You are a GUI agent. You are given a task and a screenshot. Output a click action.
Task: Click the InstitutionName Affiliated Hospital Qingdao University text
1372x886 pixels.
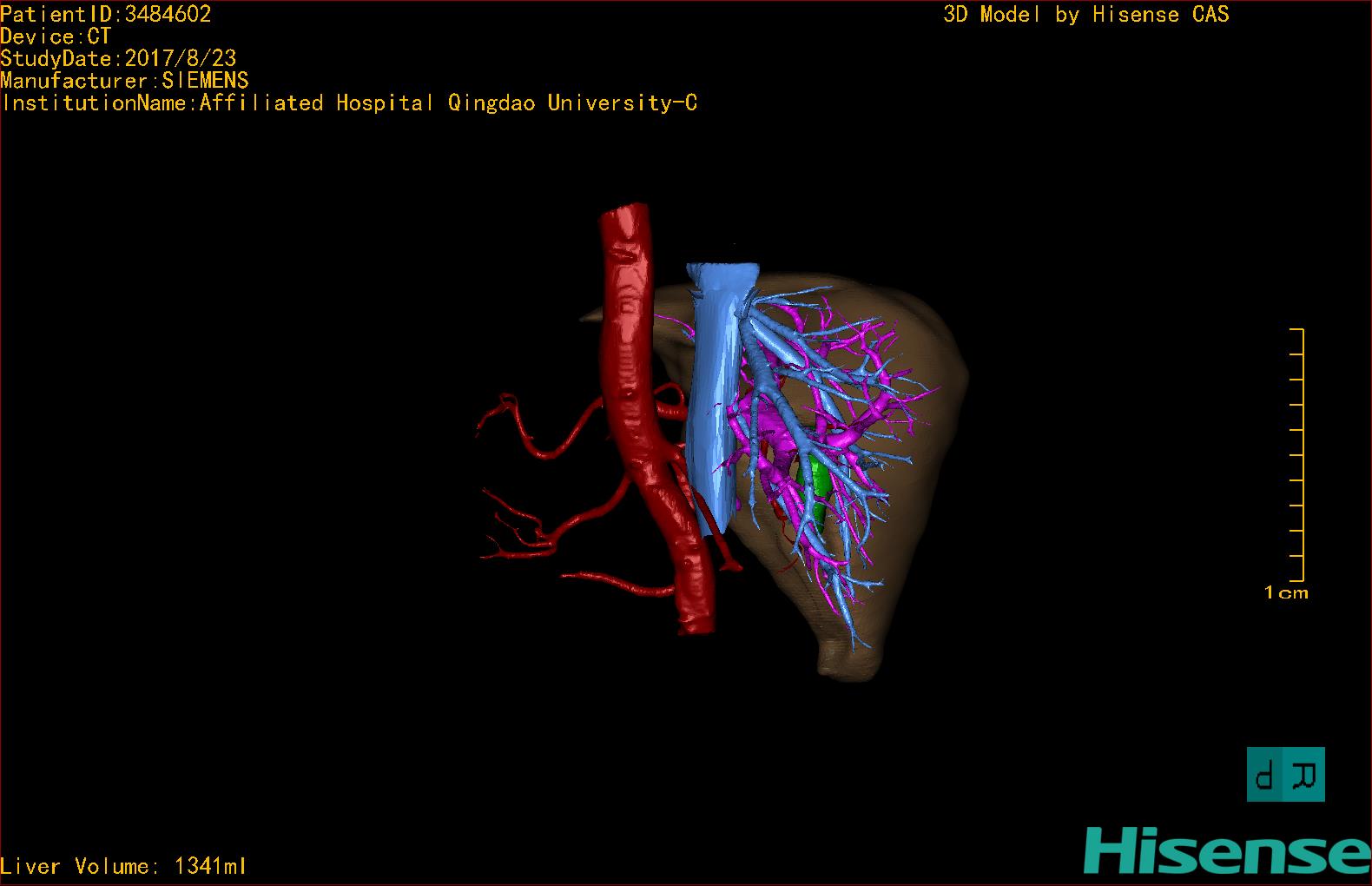[x=349, y=103]
